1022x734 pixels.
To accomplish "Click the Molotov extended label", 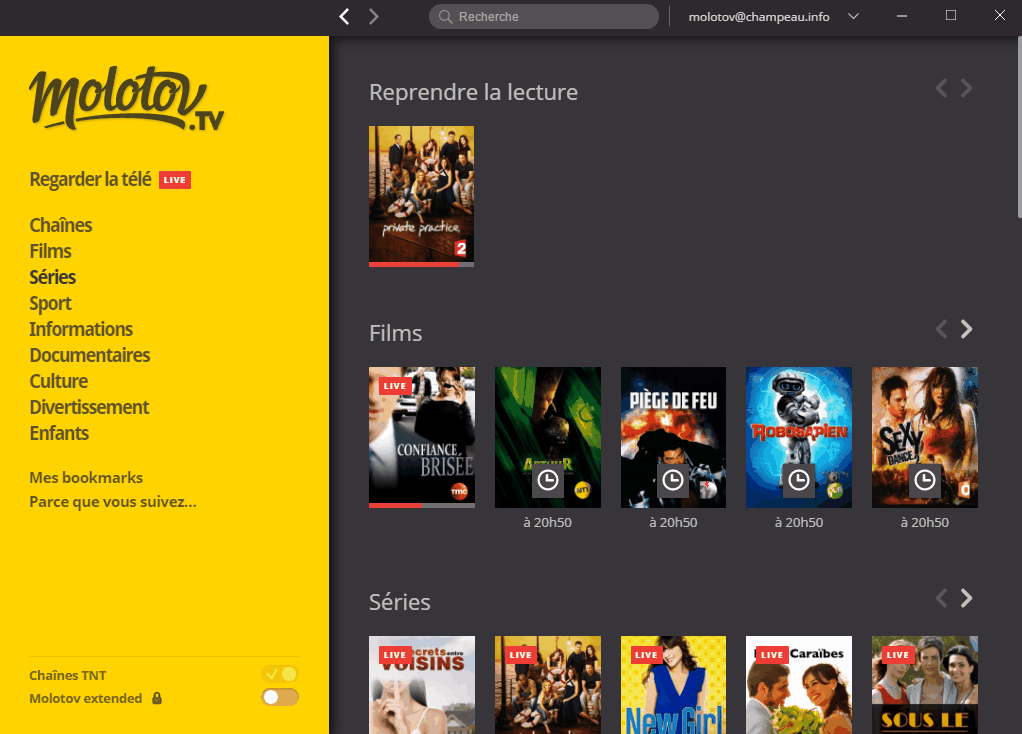I will coord(85,698).
